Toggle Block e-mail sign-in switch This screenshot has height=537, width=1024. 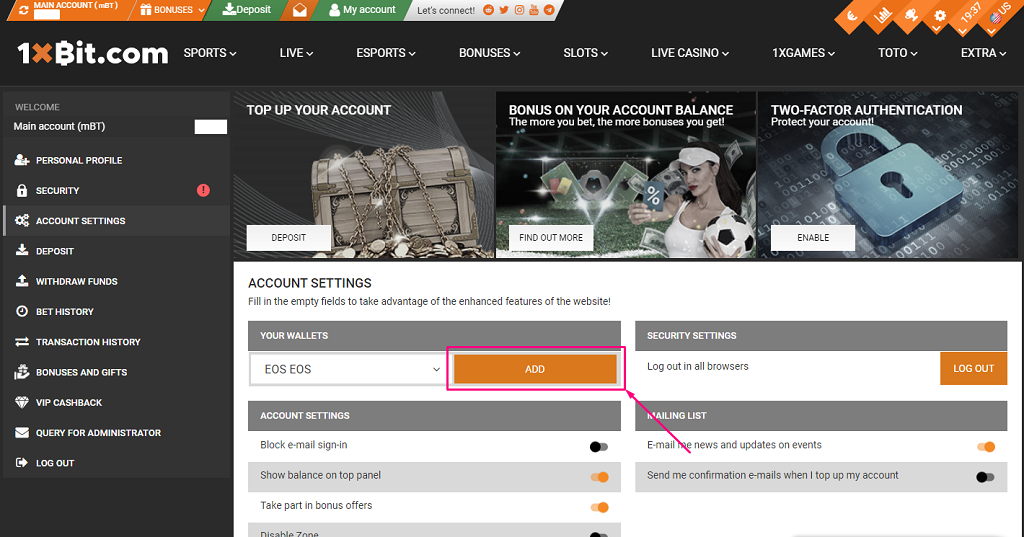pos(599,447)
